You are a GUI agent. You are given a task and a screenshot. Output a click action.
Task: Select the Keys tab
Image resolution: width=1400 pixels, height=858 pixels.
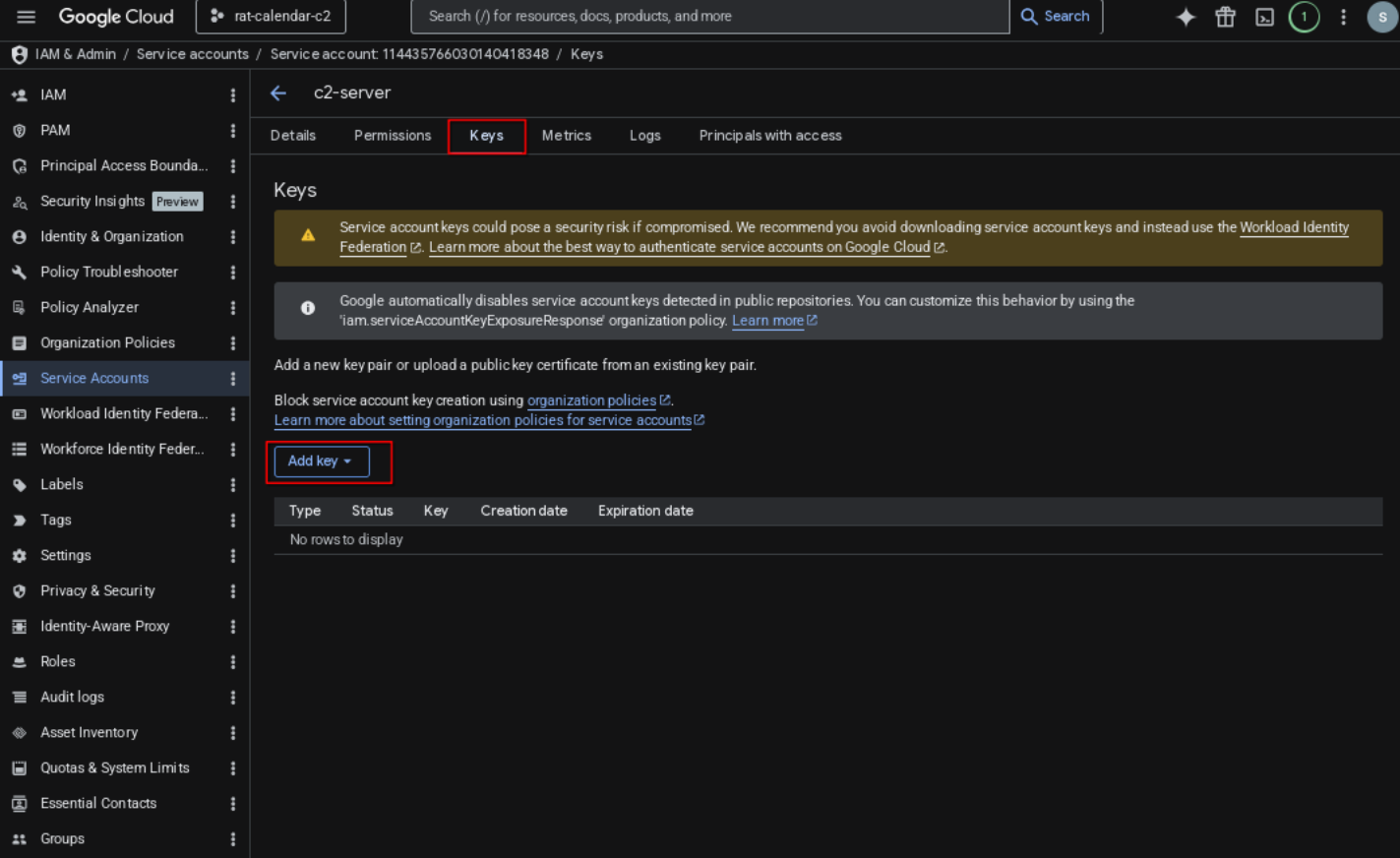[486, 136]
